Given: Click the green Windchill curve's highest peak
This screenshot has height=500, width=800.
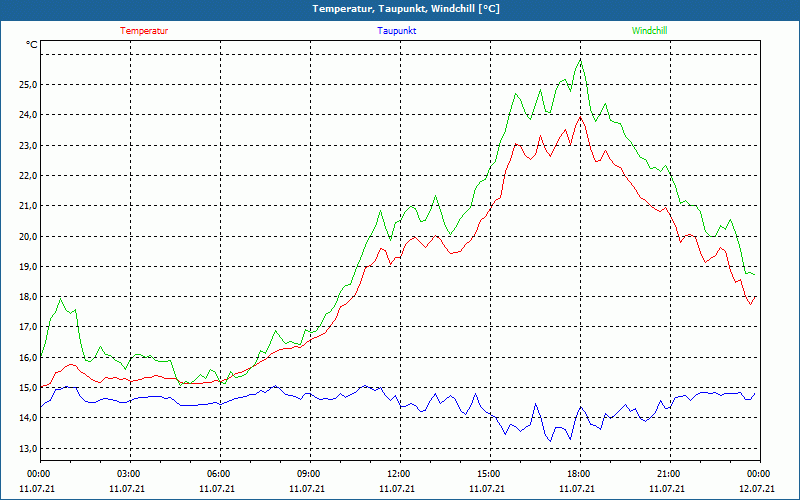Looking at the screenshot, I should [x=579, y=60].
